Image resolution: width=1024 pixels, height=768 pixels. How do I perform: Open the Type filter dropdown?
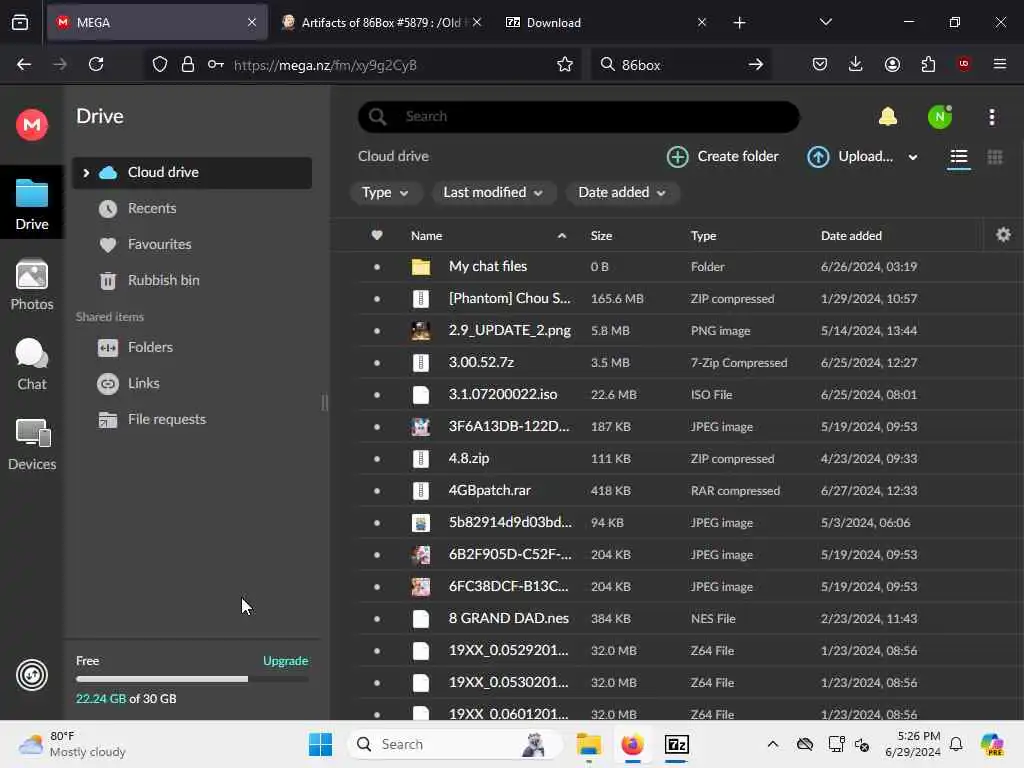[x=385, y=193]
